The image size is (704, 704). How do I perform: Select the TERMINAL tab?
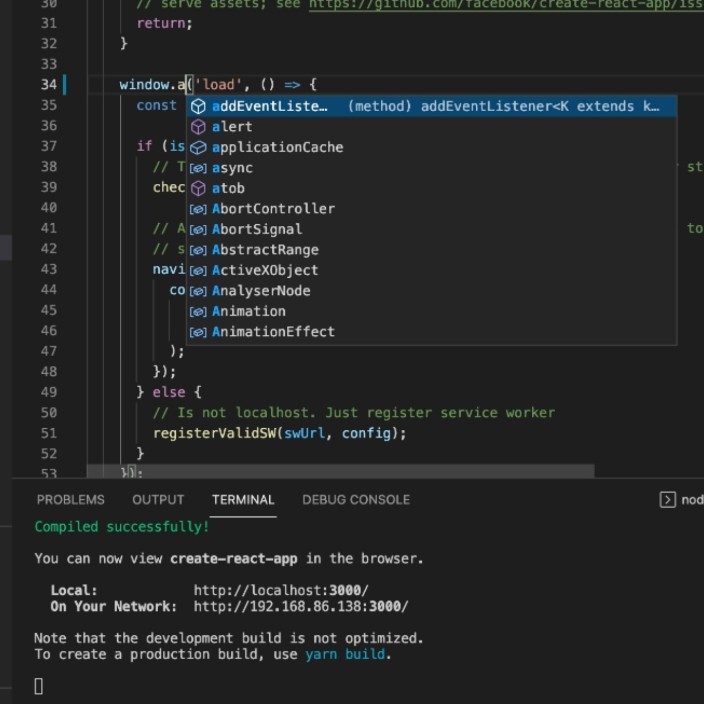pyautogui.click(x=243, y=500)
